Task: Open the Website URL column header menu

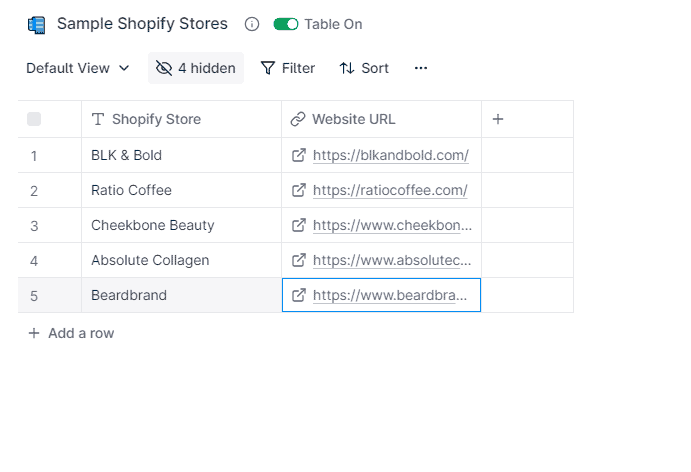Action: pyautogui.click(x=381, y=119)
